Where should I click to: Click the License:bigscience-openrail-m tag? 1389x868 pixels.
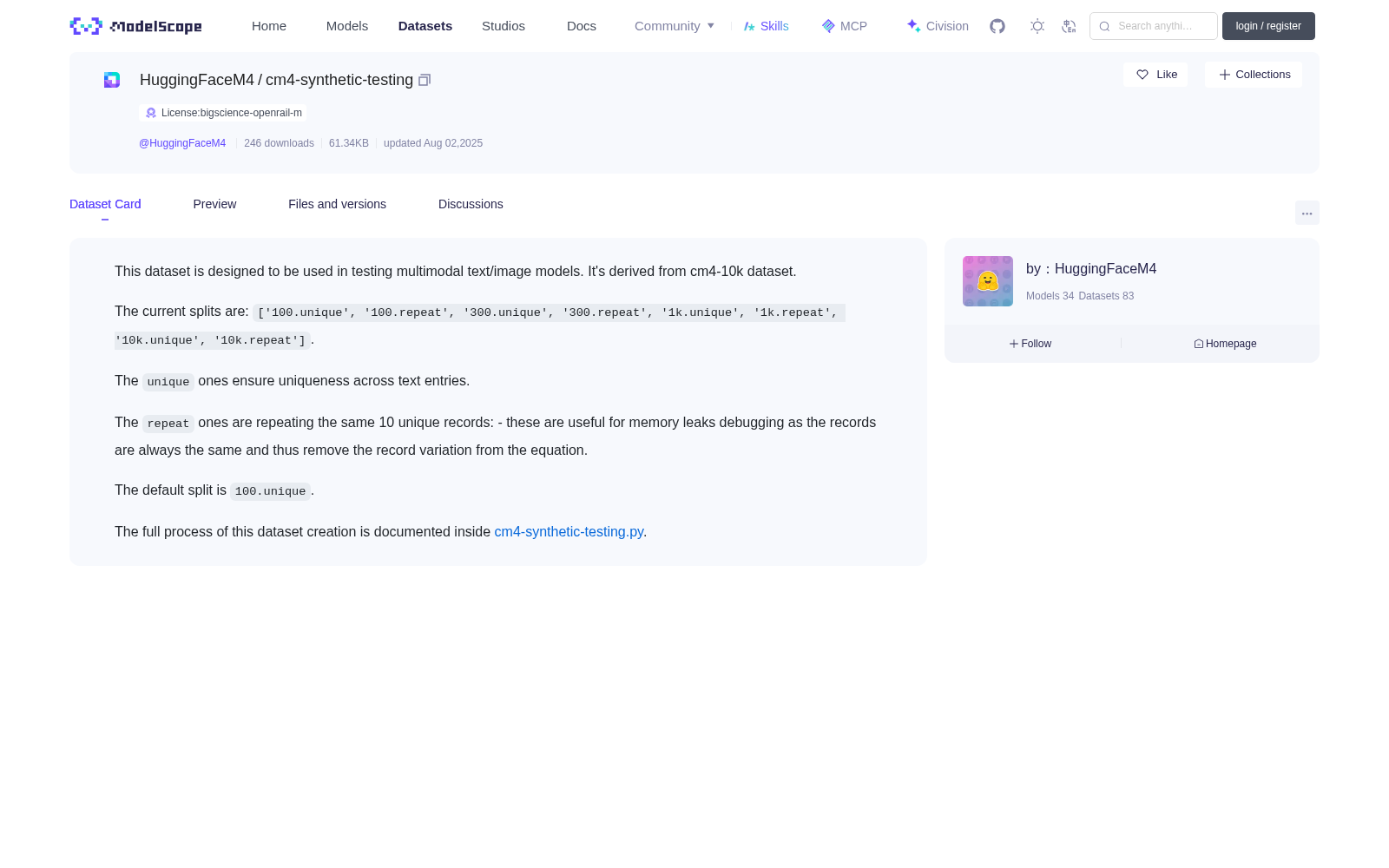point(223,113)
